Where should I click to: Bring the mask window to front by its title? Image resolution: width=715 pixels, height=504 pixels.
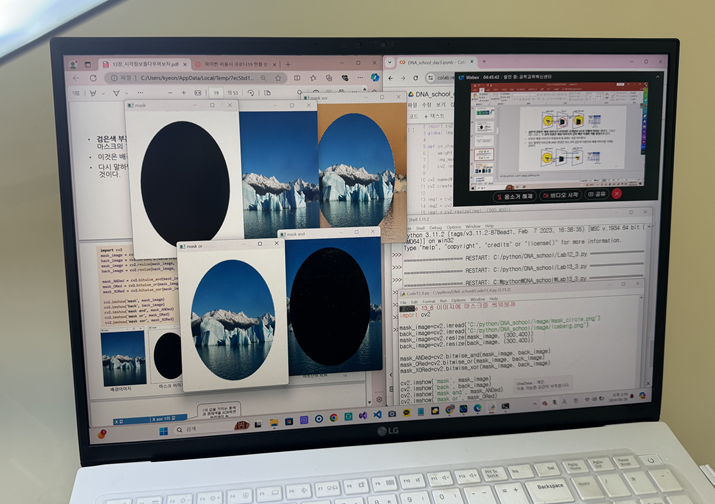140,105
